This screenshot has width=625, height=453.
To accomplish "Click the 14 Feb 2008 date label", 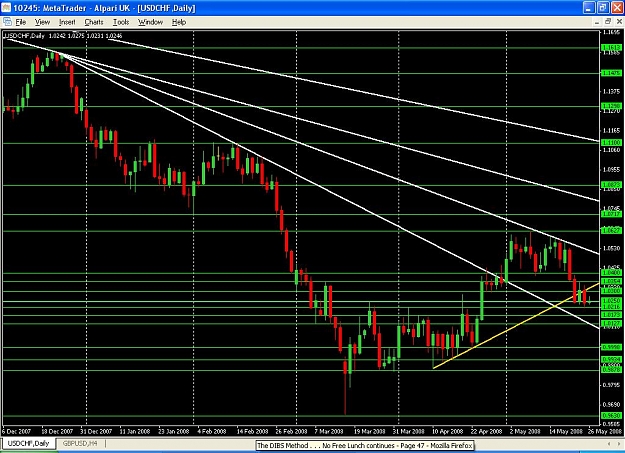I will [x=252, y=431].
